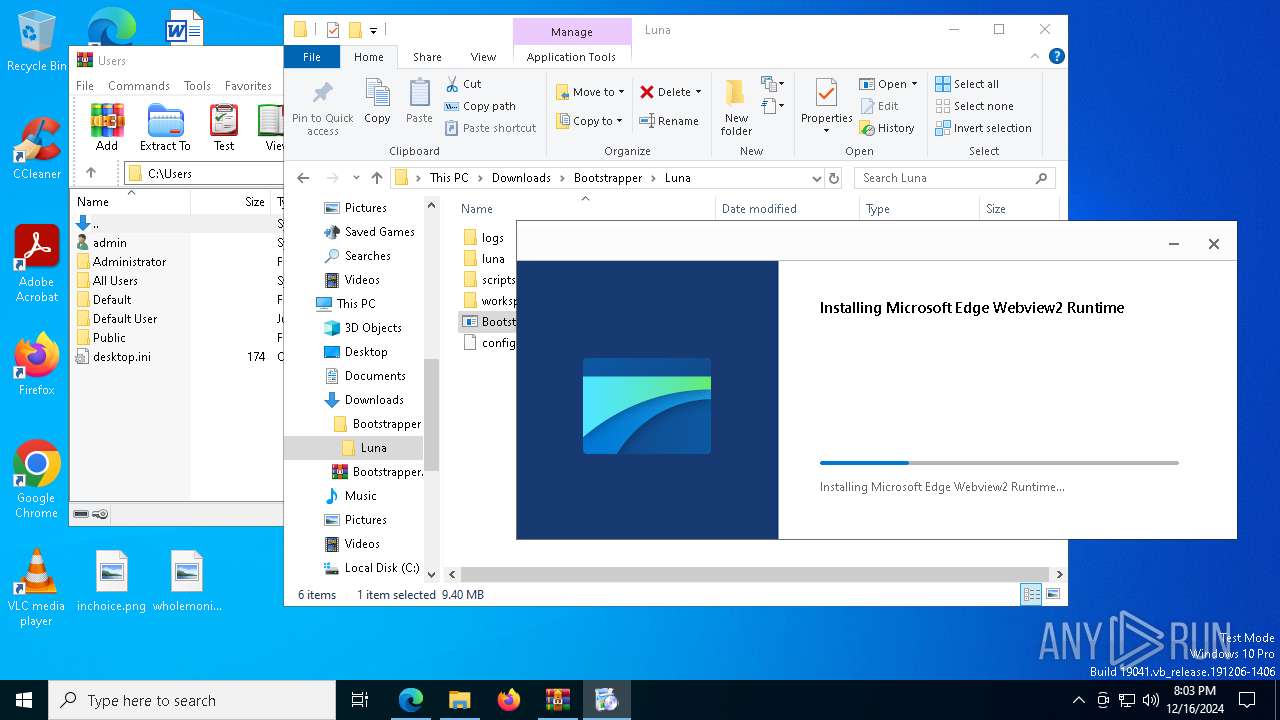Open the History ribbon command

coord(887,128)
